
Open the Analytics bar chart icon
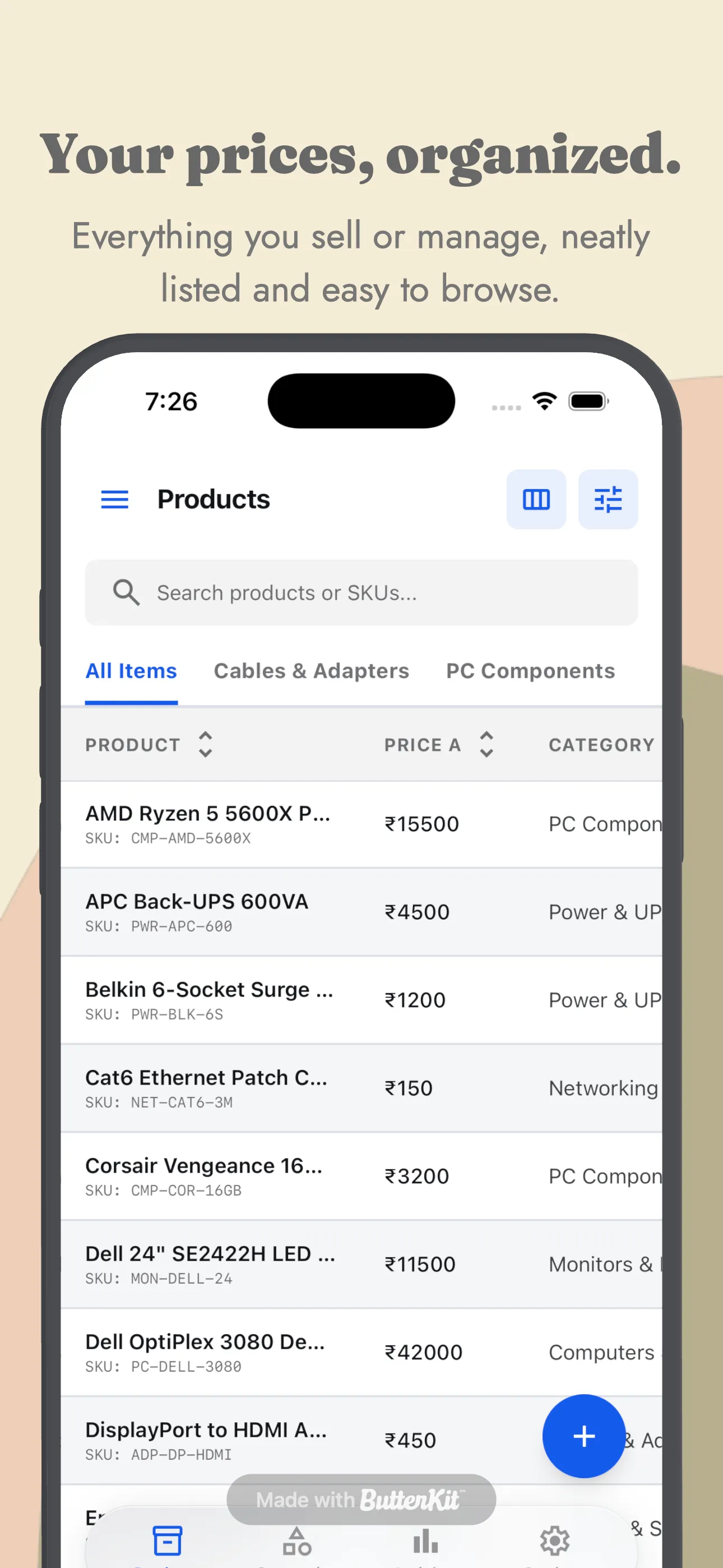pyautogui.click(x=425, y=1541)
